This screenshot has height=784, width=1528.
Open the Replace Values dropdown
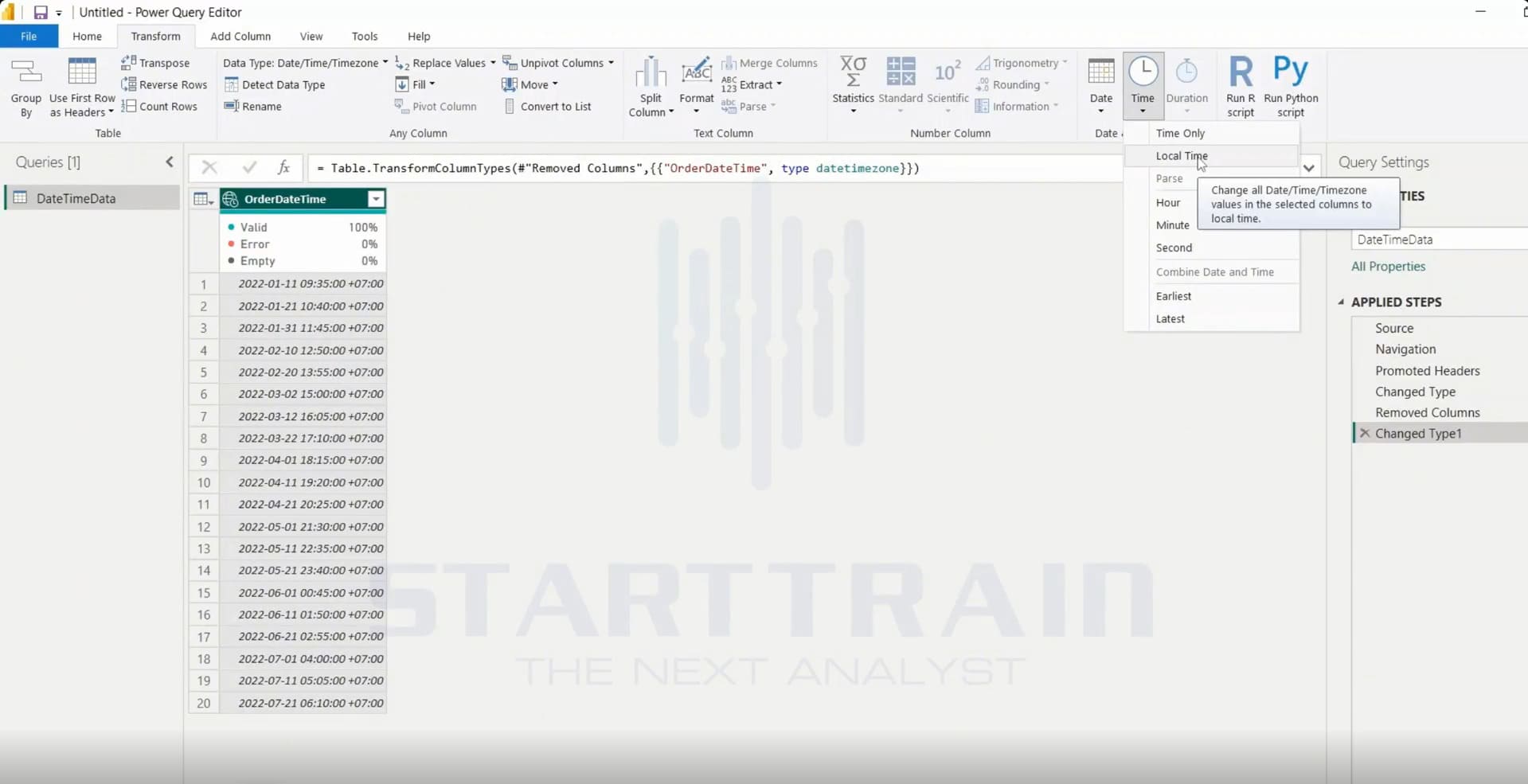(445, 63)
